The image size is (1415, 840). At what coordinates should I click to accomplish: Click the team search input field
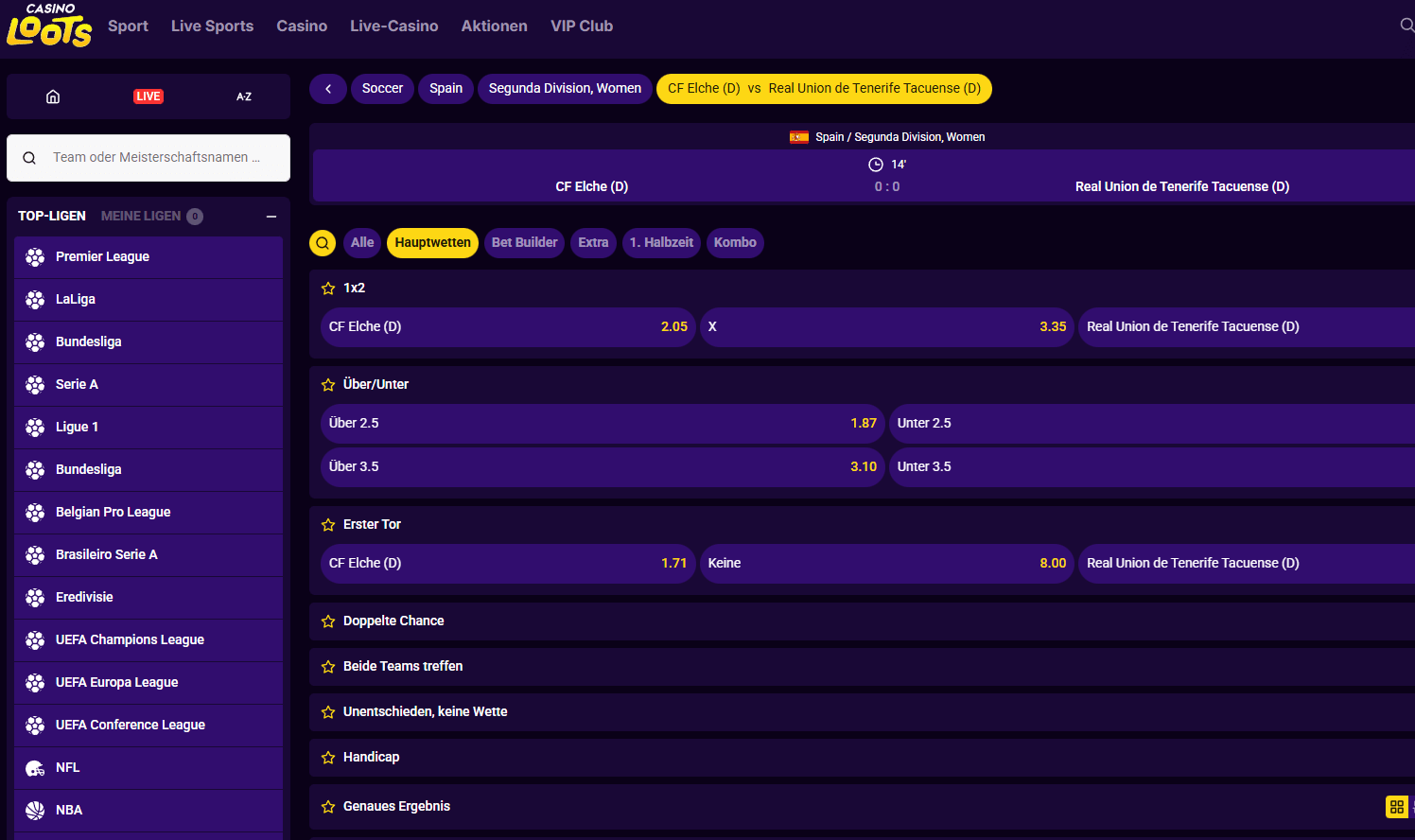pyautogui.click(x=148, y=158)
